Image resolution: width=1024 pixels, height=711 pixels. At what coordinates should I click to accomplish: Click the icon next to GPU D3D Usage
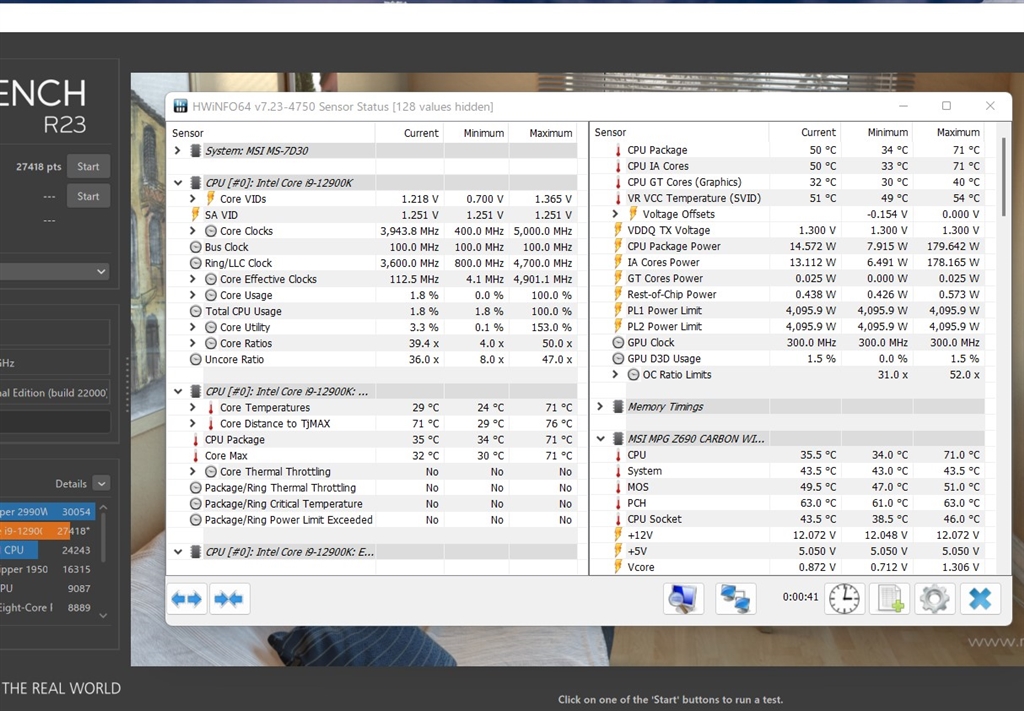point(618,358)
